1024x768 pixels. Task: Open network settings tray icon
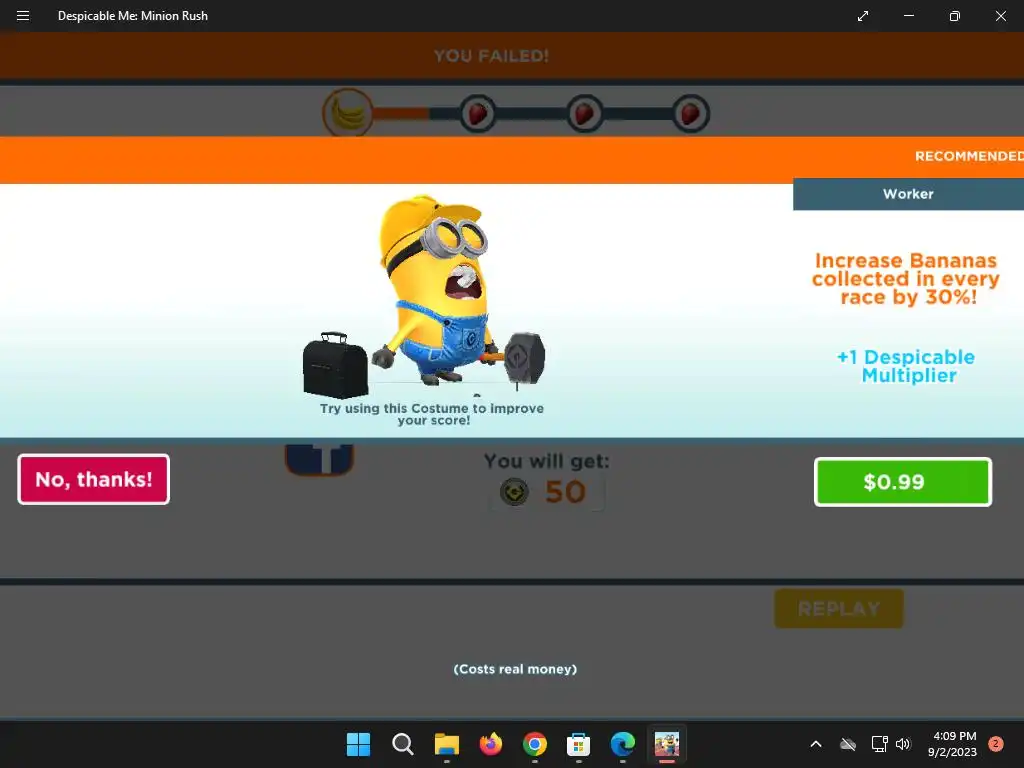(880, 744)
